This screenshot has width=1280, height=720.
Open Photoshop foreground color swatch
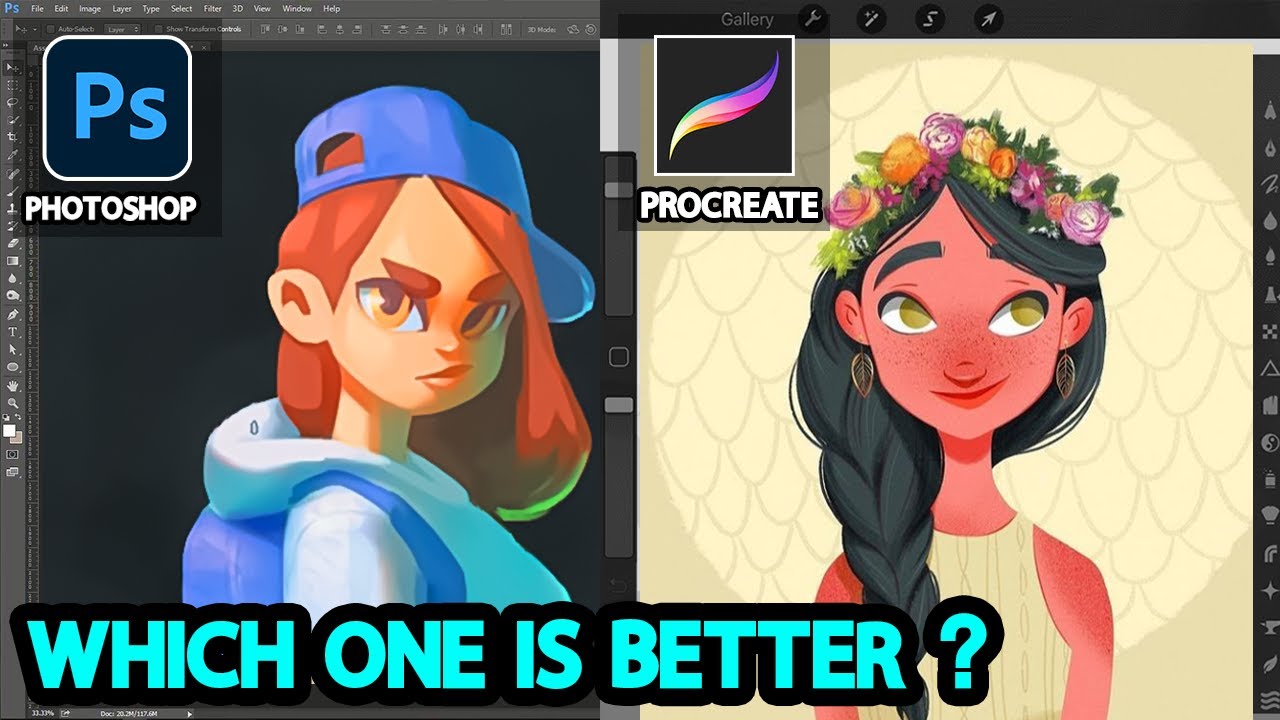point(10,431)
